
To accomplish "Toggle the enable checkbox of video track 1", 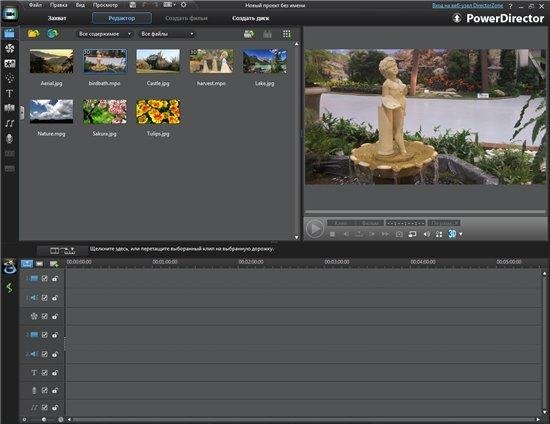I will point(45,278).
